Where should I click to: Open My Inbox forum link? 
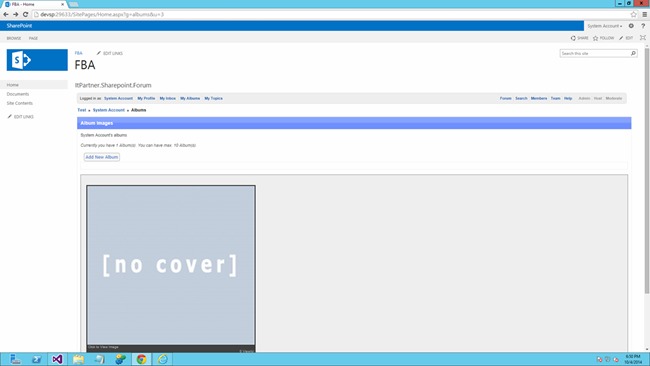click(x=167, y=98)
